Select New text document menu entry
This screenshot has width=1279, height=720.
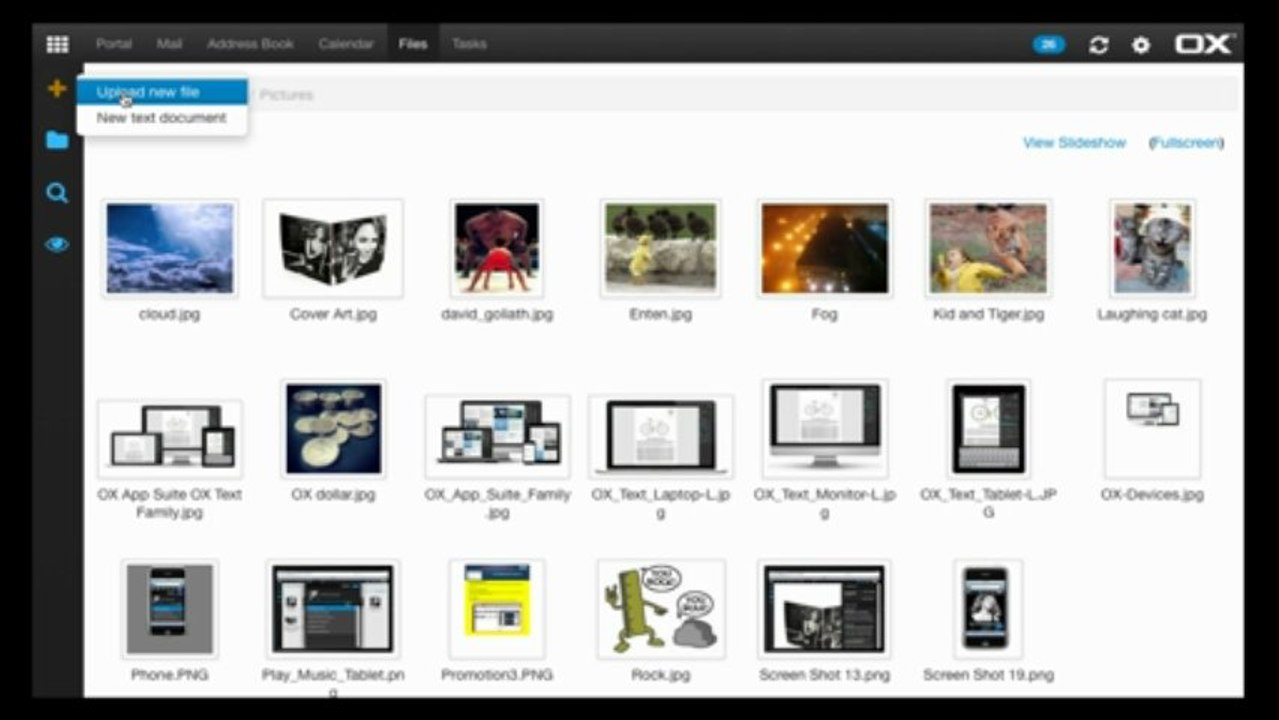[x=162, y=118]
